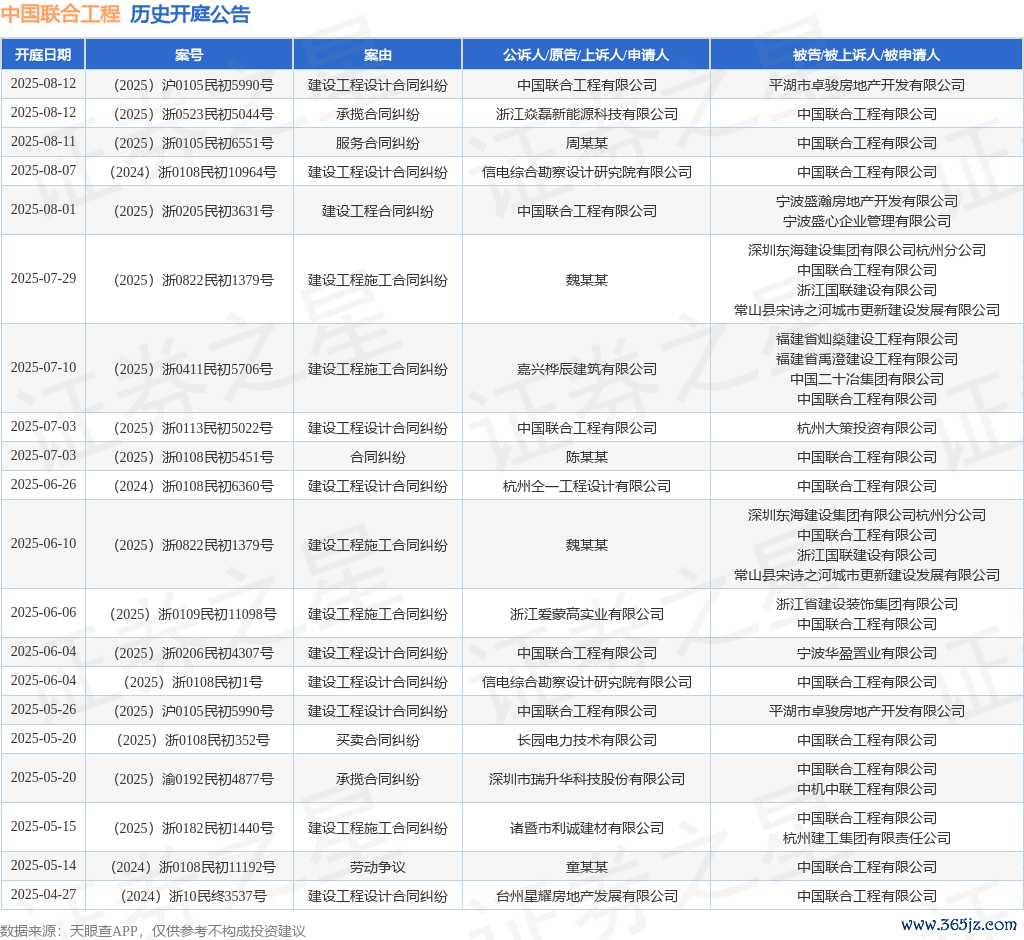Click the 数据来源 天眼查APP footer note

point(152,931)
